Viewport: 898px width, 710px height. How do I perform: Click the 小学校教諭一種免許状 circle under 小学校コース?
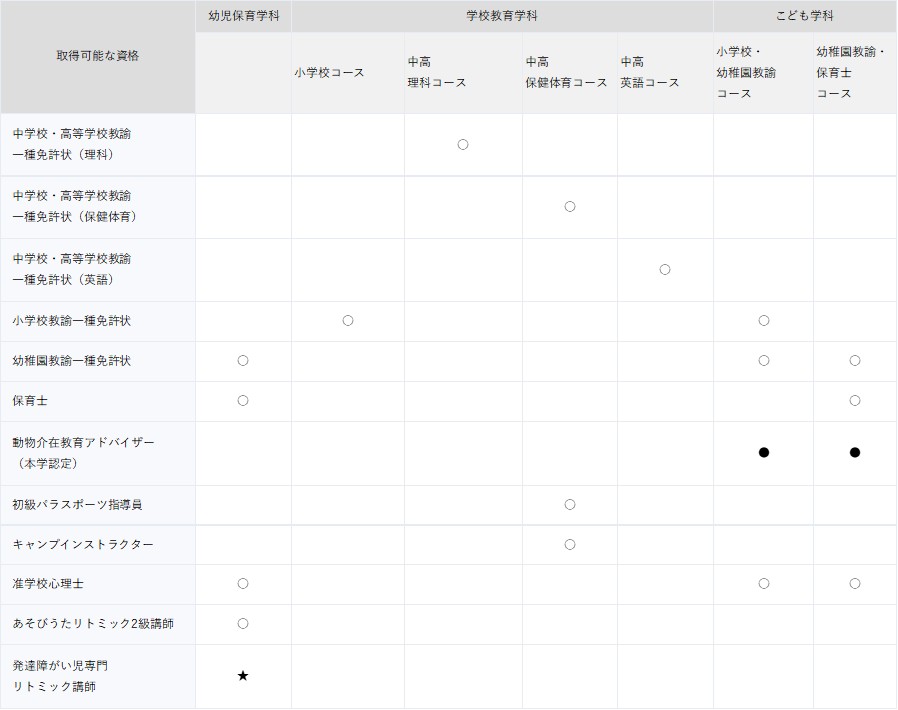tap(348, 321)
